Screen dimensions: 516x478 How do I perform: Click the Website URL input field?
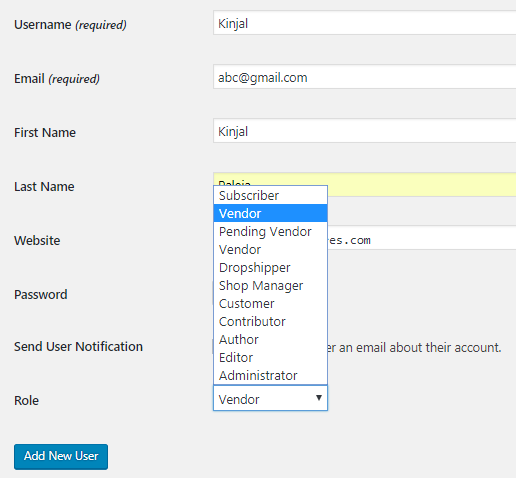click(422, 238)
